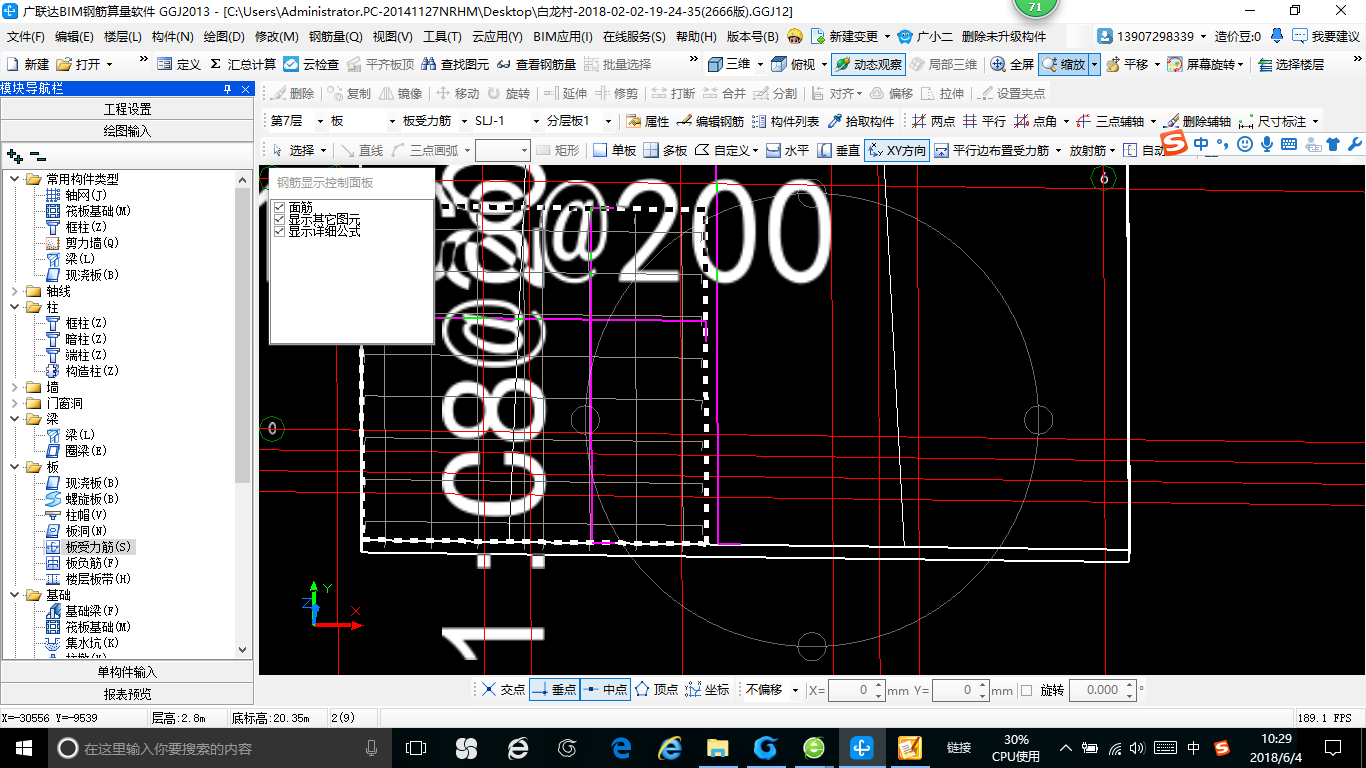Toggle XY方向 rebar direction

(x=897, y=150)
